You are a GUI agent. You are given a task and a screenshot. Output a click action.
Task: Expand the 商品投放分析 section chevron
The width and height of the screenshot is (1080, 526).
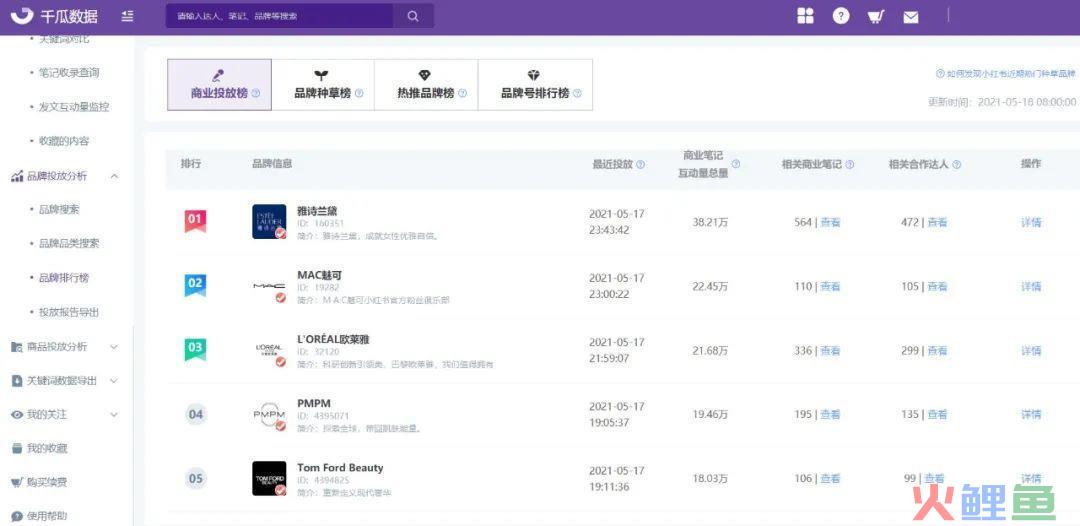[114, 347]
